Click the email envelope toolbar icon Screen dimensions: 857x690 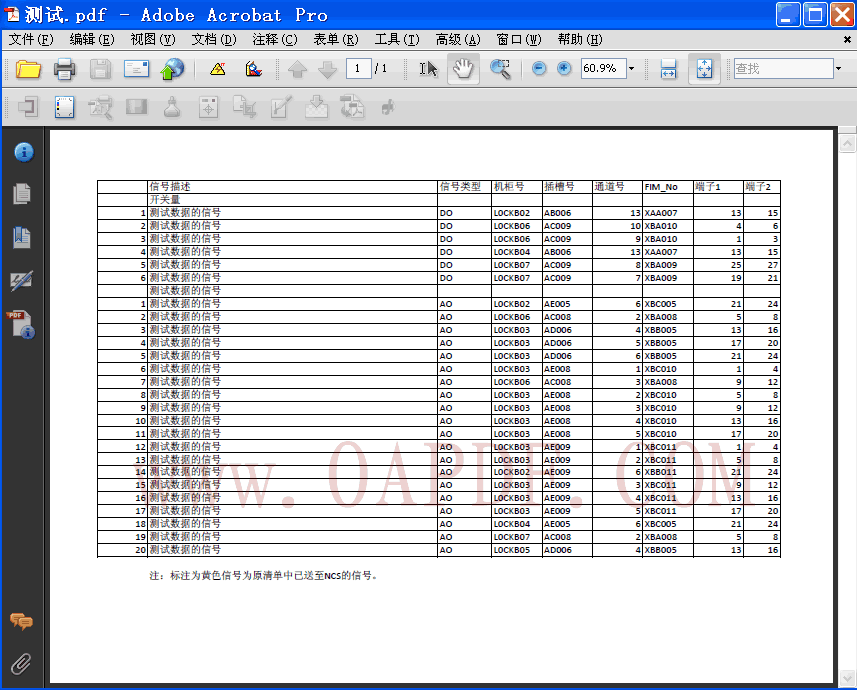pyautogui.click(x=136, y=69)
